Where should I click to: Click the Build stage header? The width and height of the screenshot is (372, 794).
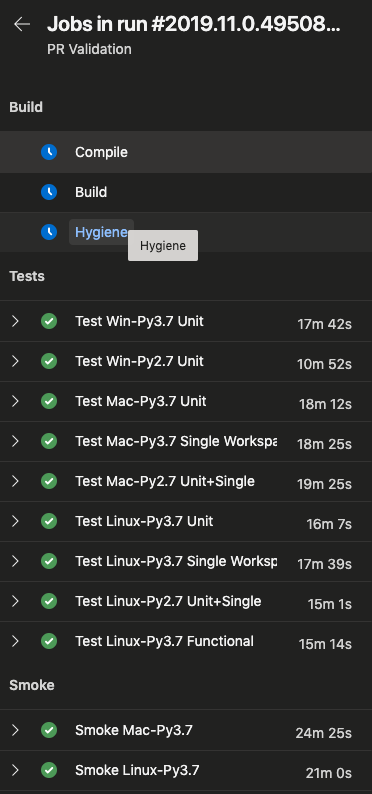(x=26, y=107)
